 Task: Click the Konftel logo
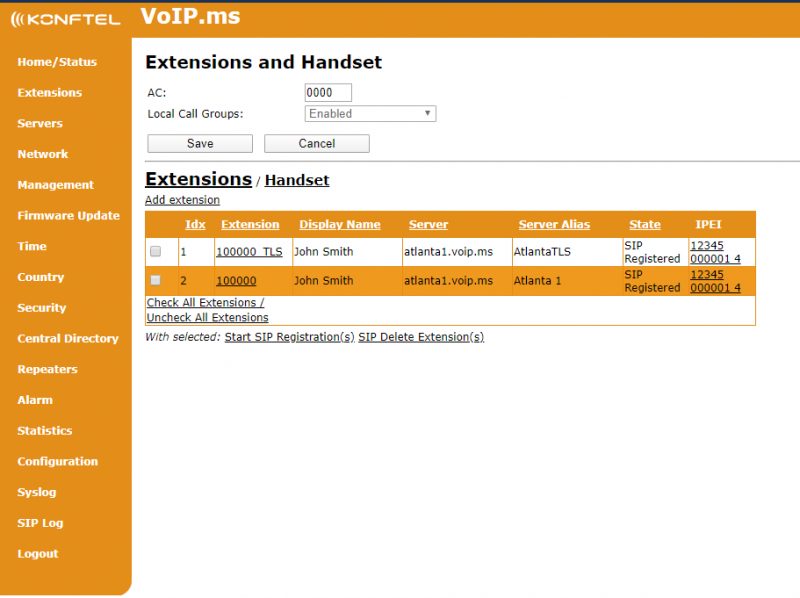tap(65, 19)
